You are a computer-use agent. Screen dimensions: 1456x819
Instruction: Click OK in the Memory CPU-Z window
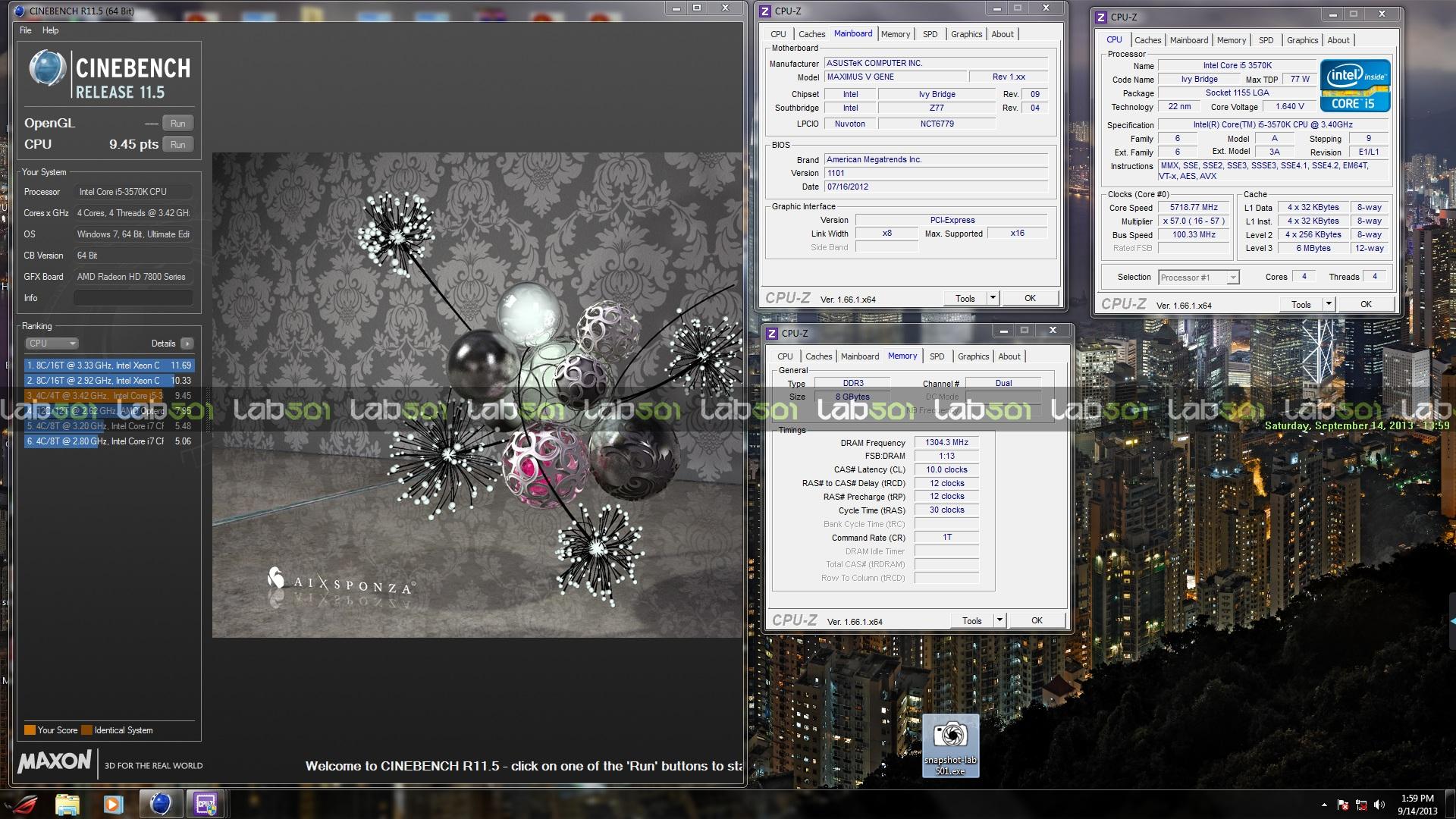tap(1037, 620)
